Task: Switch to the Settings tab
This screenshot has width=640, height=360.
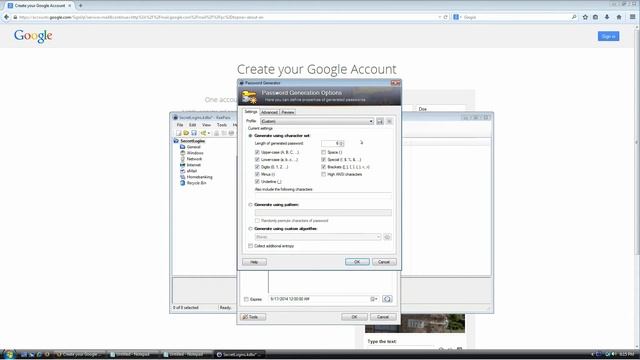Action: (x=251, y=112)
